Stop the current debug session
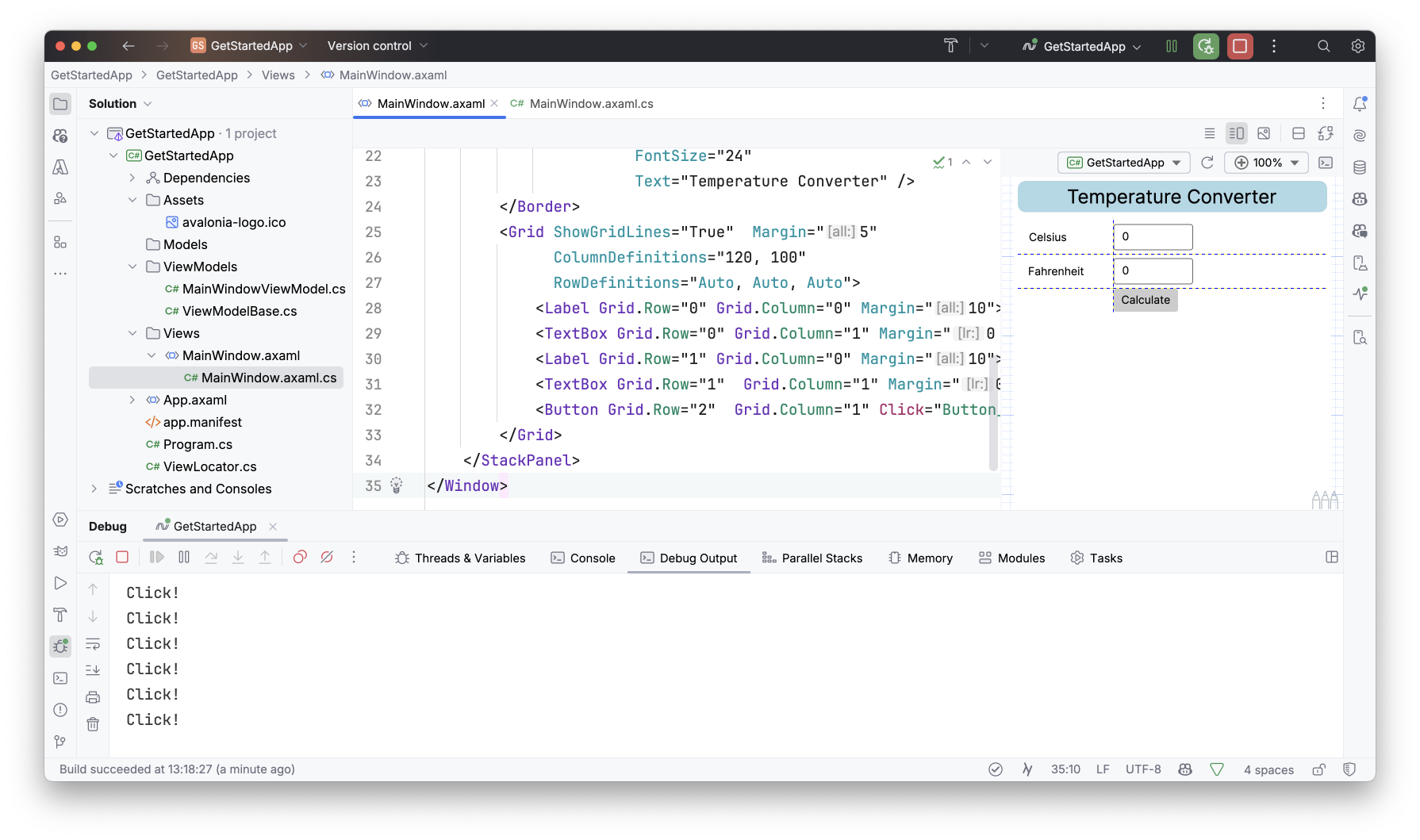Viewport: 1420px width, 840px height. (x=122, y=558)
